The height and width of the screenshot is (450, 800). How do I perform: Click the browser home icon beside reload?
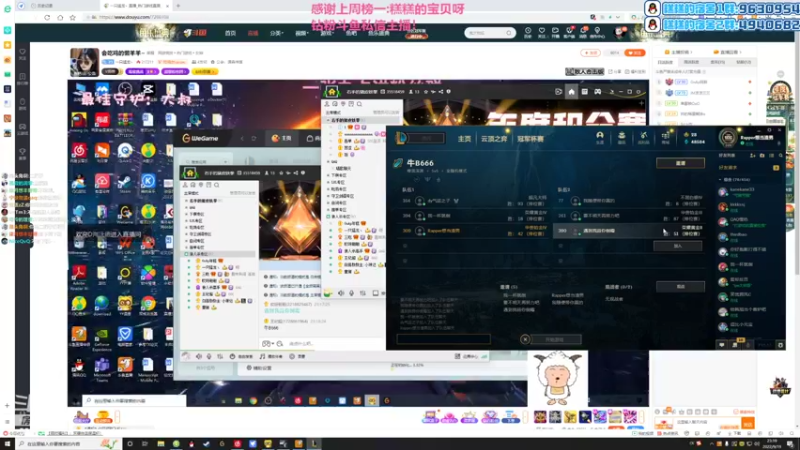coord(60,17)
